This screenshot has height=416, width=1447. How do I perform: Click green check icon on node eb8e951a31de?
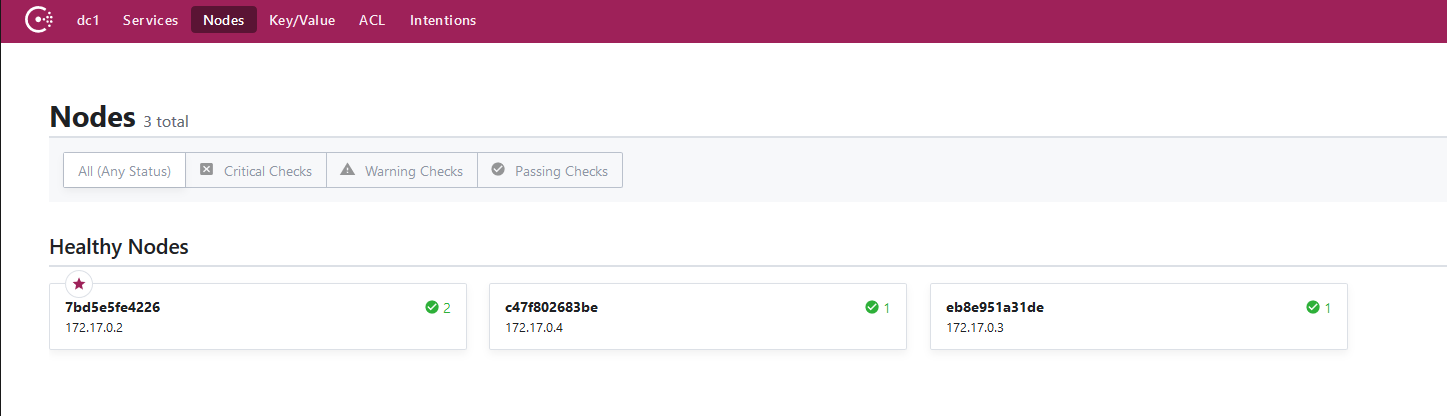1313,308
